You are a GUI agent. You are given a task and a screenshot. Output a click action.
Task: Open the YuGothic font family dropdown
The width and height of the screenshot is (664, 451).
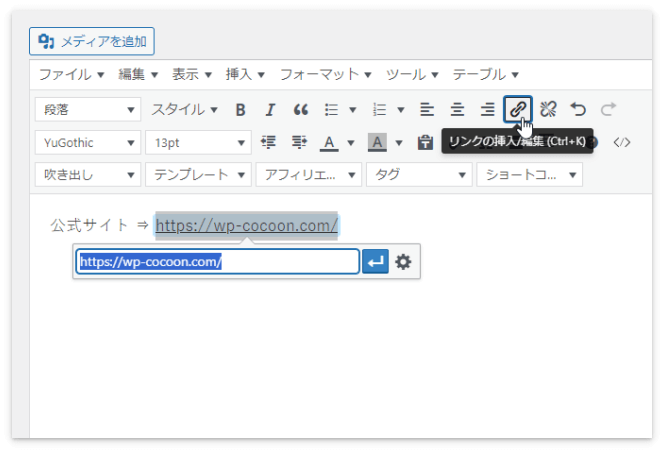point(88,142)
